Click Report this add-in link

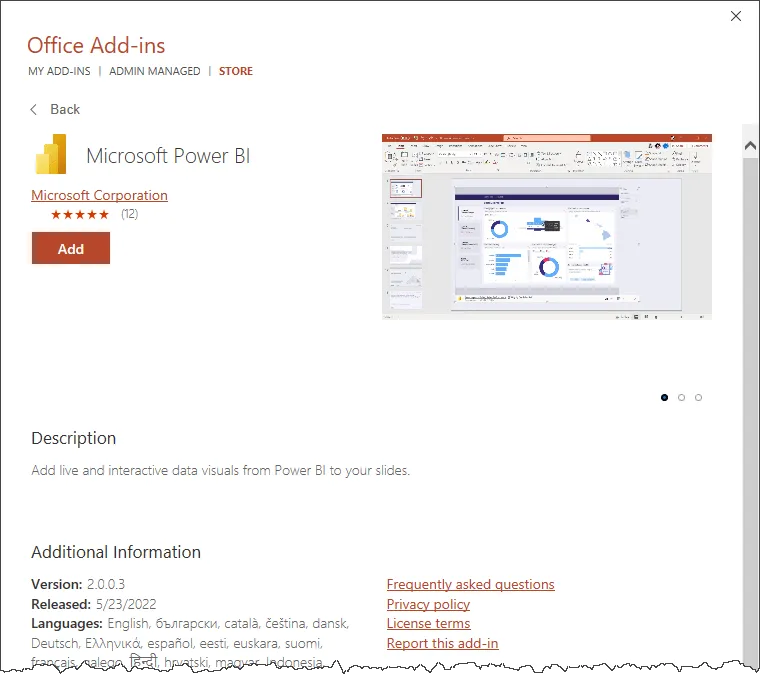pyautogui.click(x=442, y=643)
